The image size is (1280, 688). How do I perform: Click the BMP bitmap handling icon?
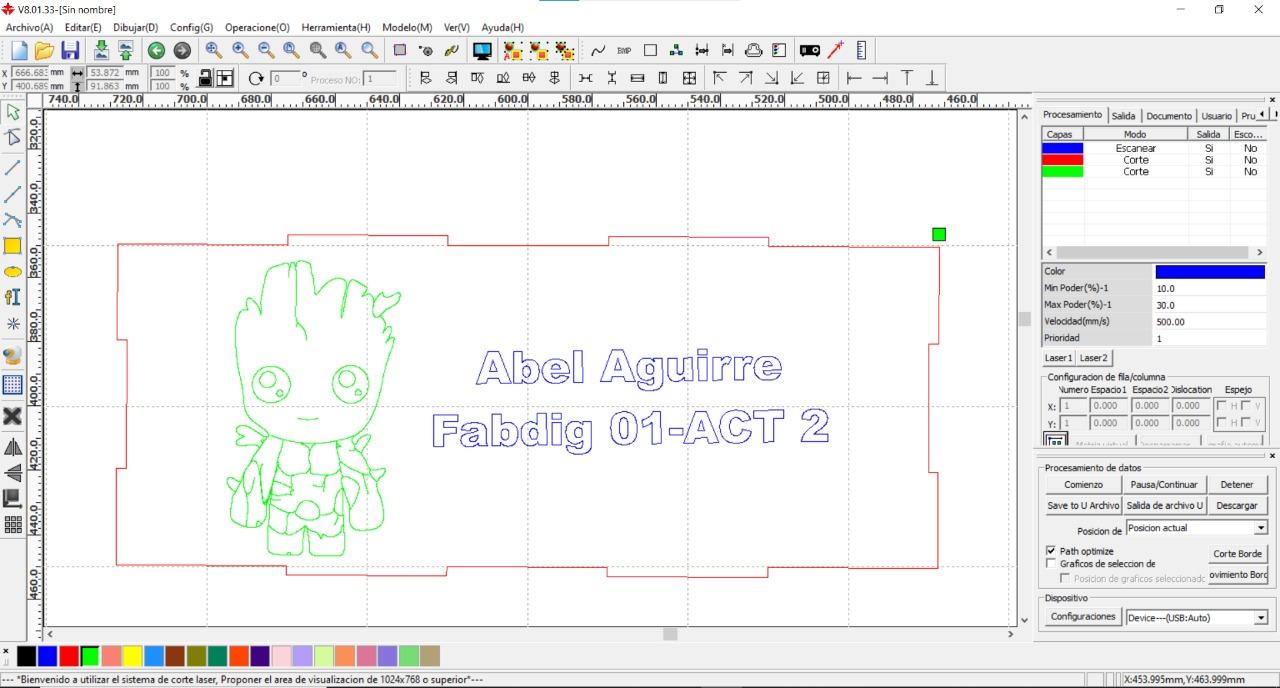coord(624,50)
